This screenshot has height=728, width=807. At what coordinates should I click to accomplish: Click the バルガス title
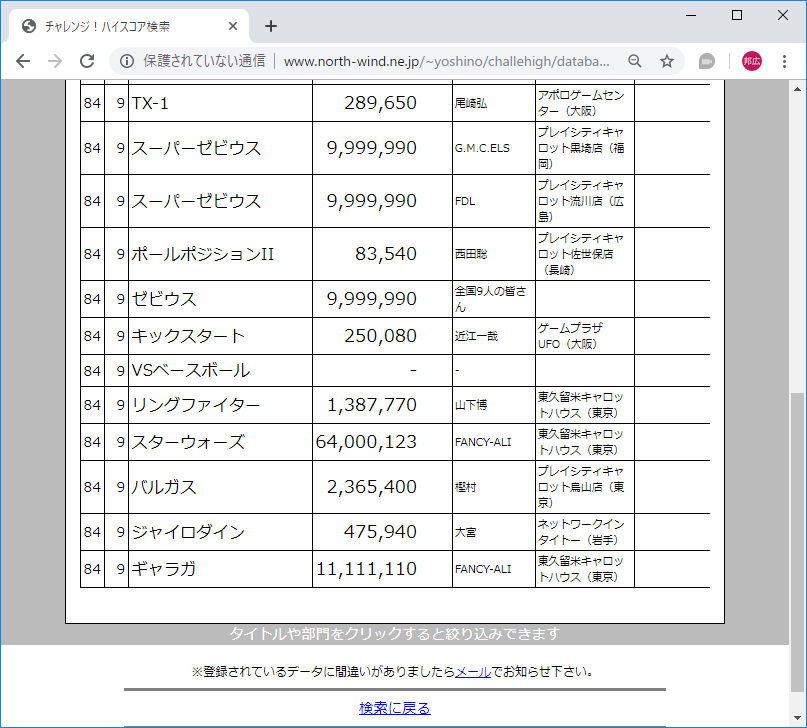coord(164,487)
